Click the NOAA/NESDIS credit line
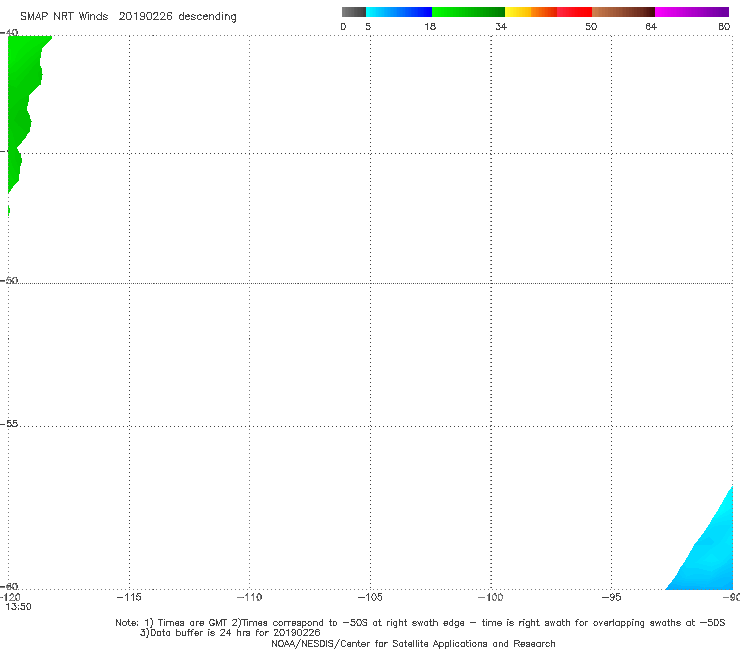Screen dimensions: 740x650 click(413, 643)
